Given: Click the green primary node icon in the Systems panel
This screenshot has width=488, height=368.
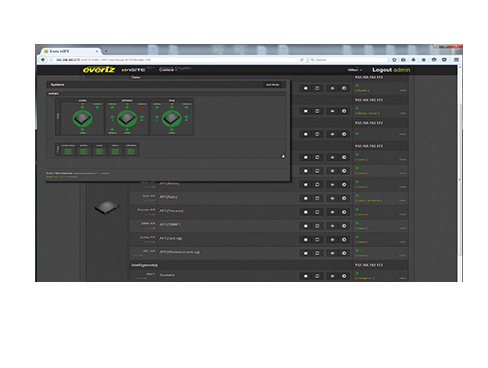Looking at the screenshot, I should [127, 118].
